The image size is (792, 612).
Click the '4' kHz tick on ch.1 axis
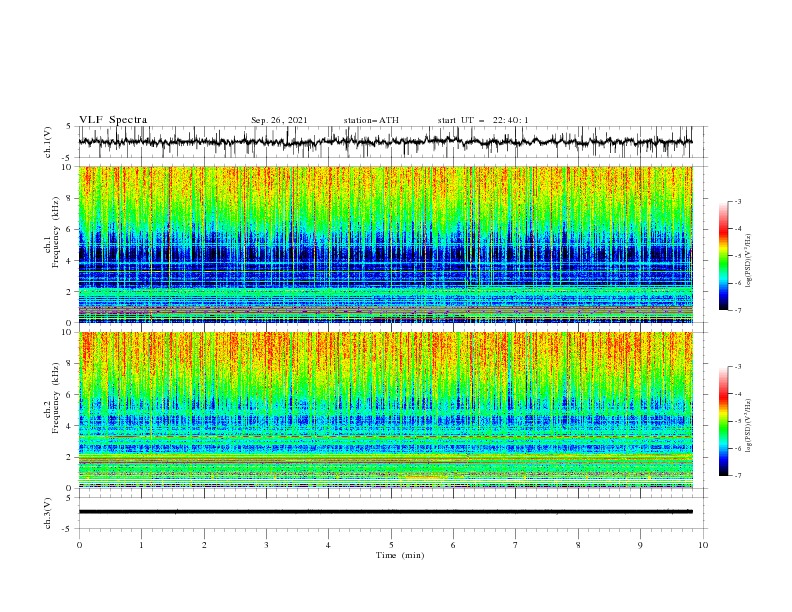tap(71, 261)
